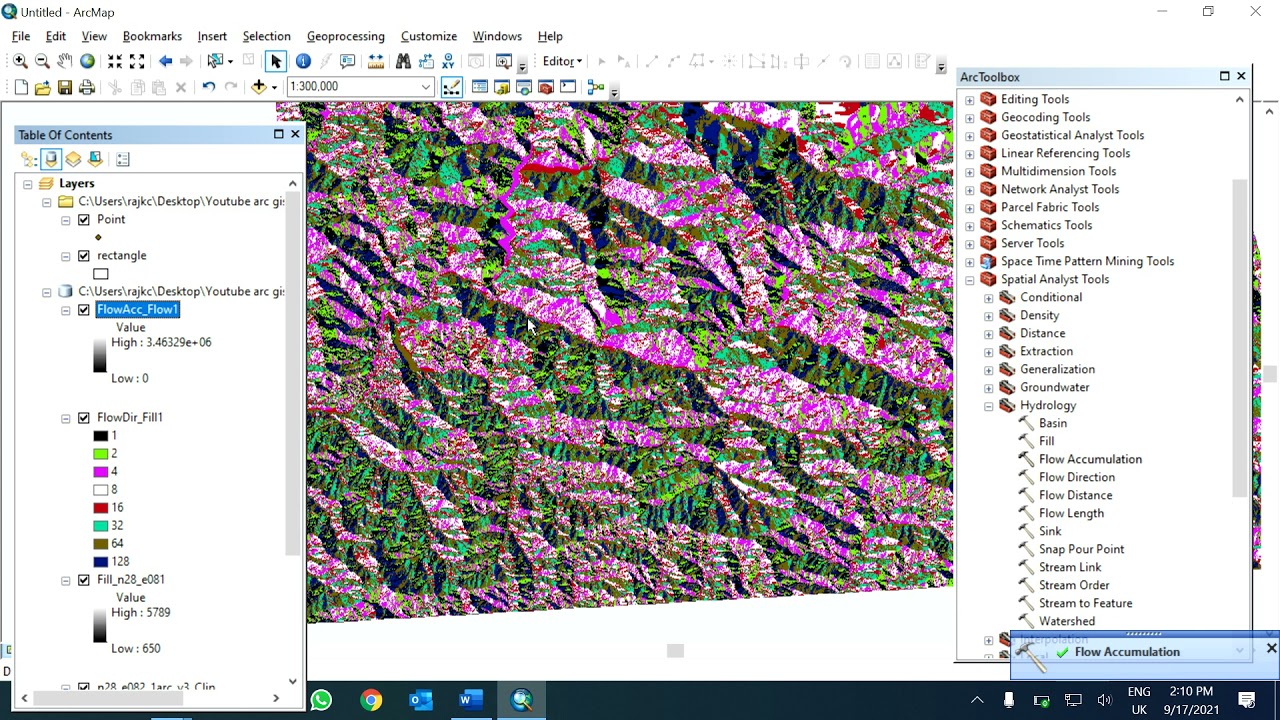Switch TOC to List By Drawing Order
The image size is (1280, 720).
point(28,159)
